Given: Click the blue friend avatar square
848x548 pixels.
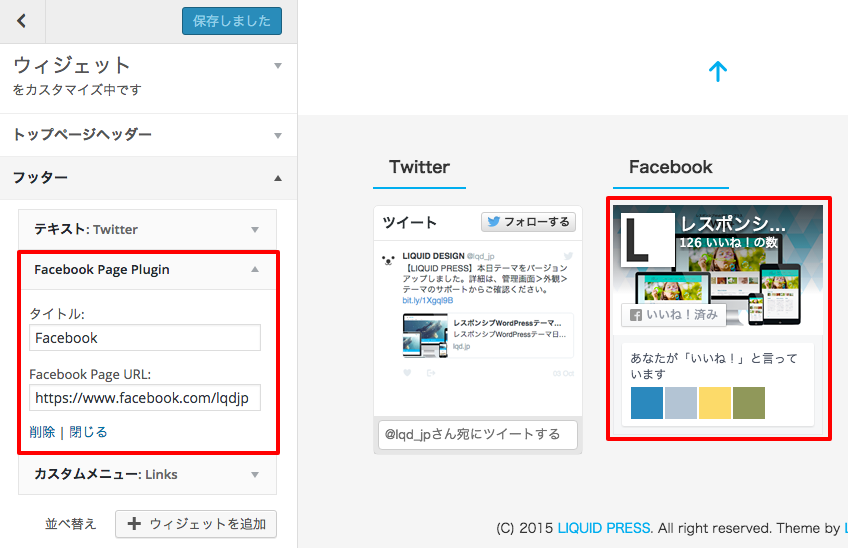Looking at the screenshot, I should coord(647,403).
